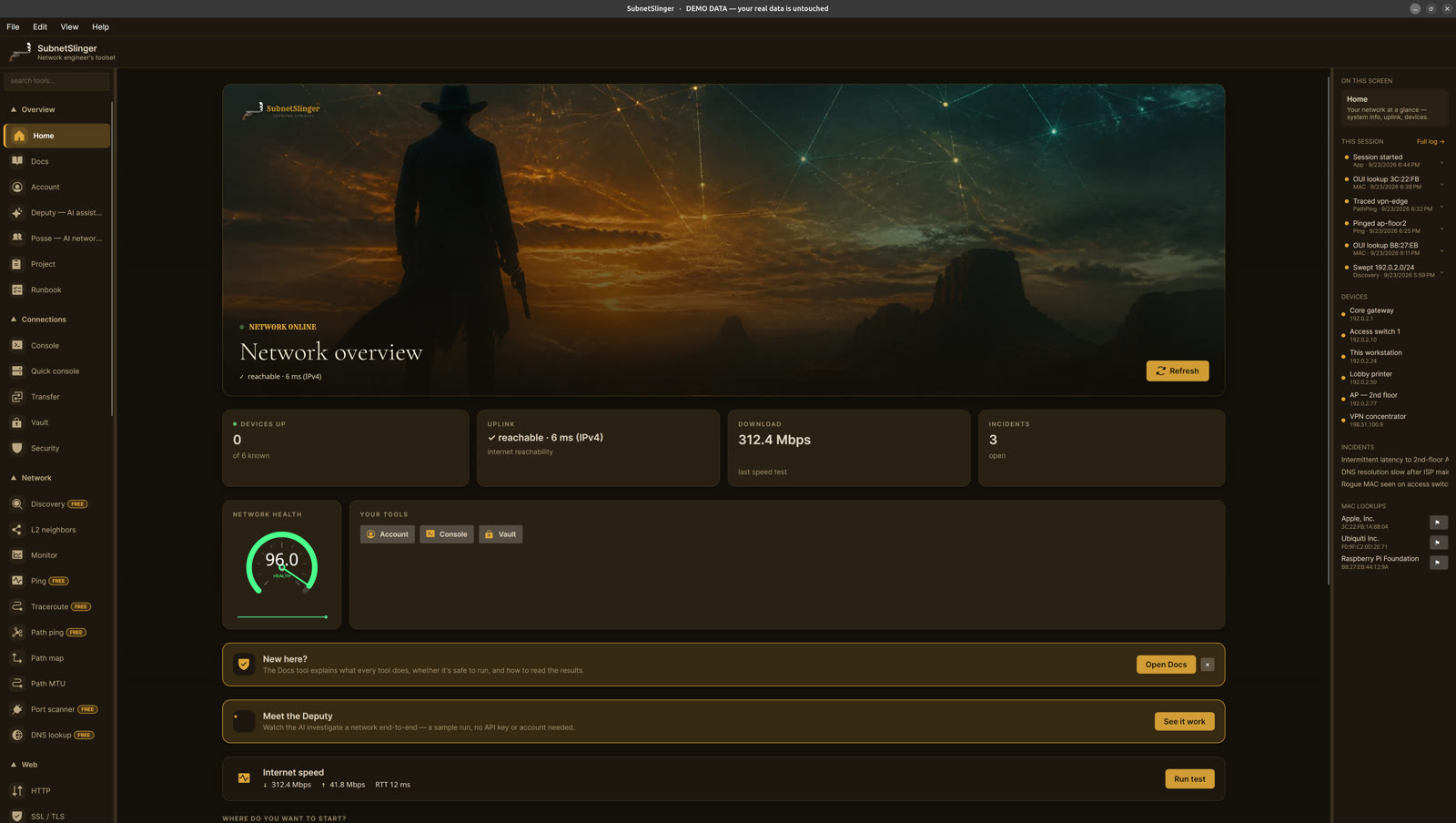The image size is (1456, 823).
Task: Open the Security tool
Action: click(x=56, y=448)
